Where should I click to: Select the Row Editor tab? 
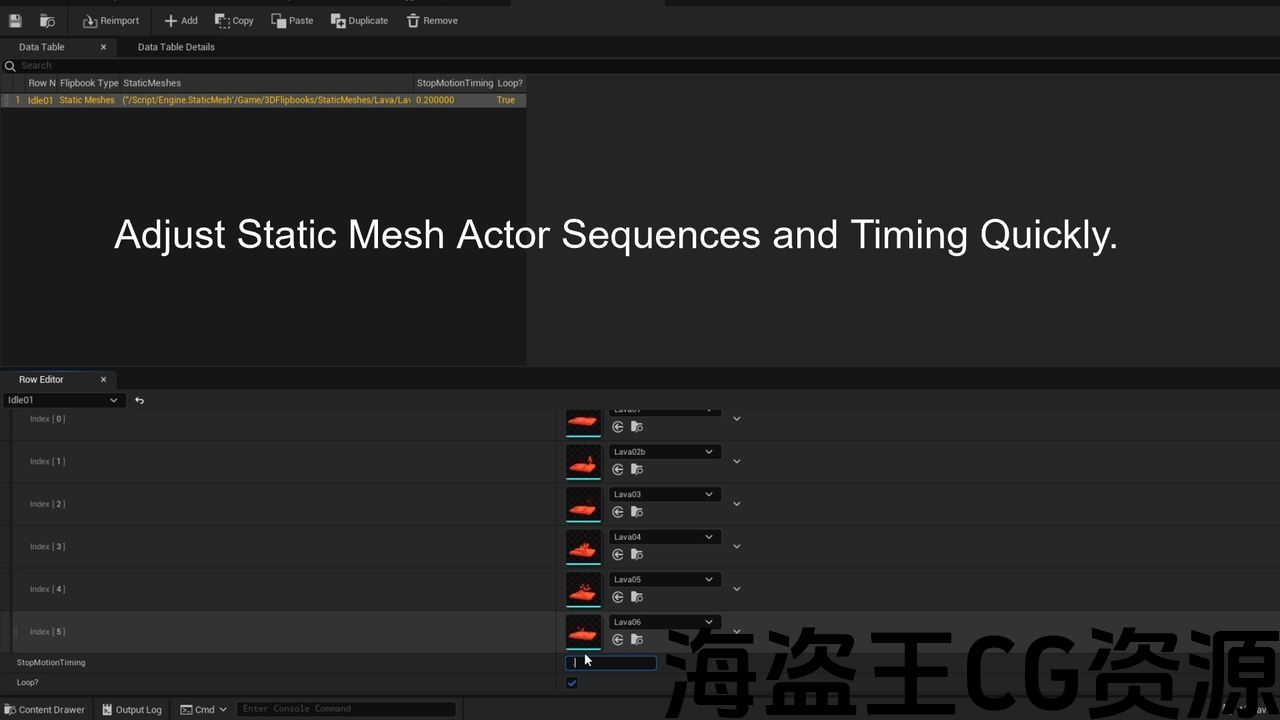click(41, 380)
